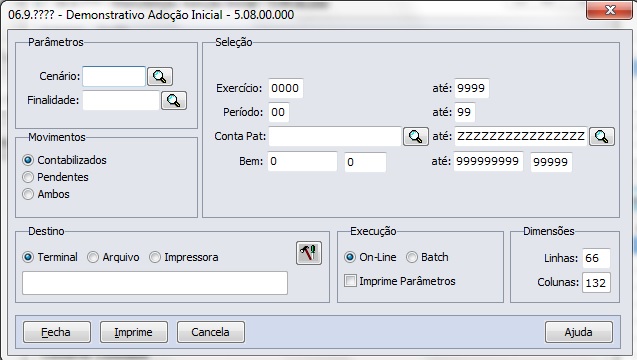Choose Impressora as destination

click(184, 257)
